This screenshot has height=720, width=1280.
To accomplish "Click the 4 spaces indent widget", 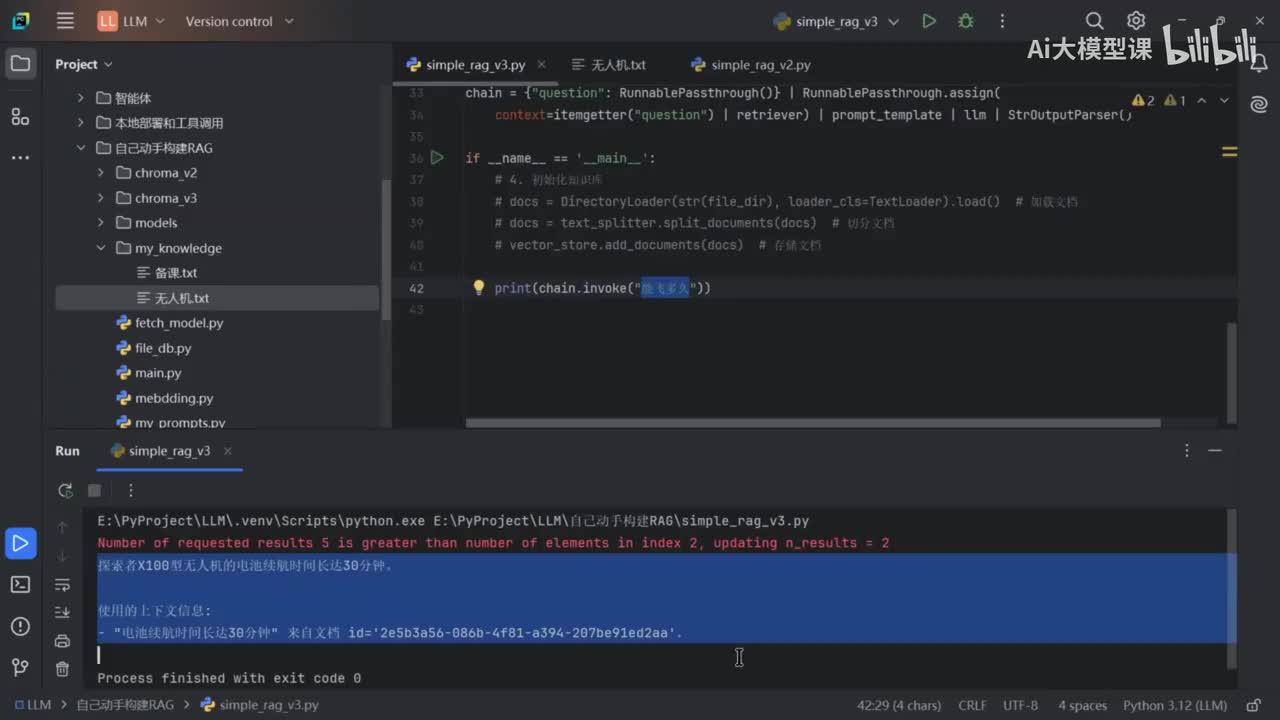I will 1083,705.
